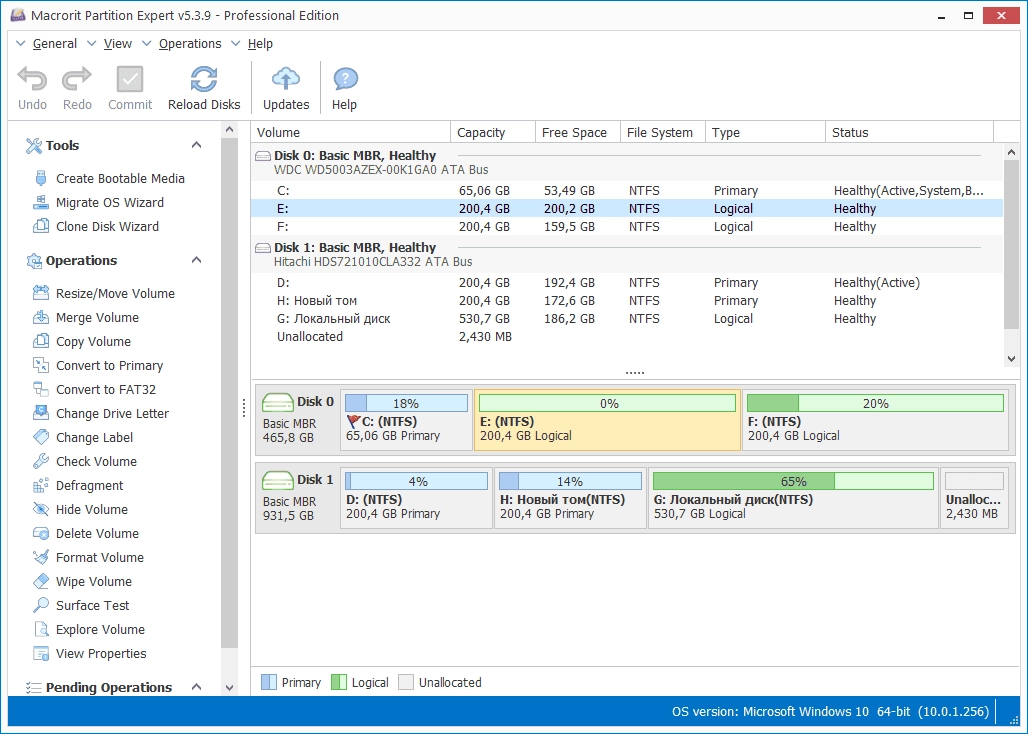Image resolution: width=1028 pixels, height=734 pixels.
Task: Click the Undo toolbar icon
Action: [32, 79]
